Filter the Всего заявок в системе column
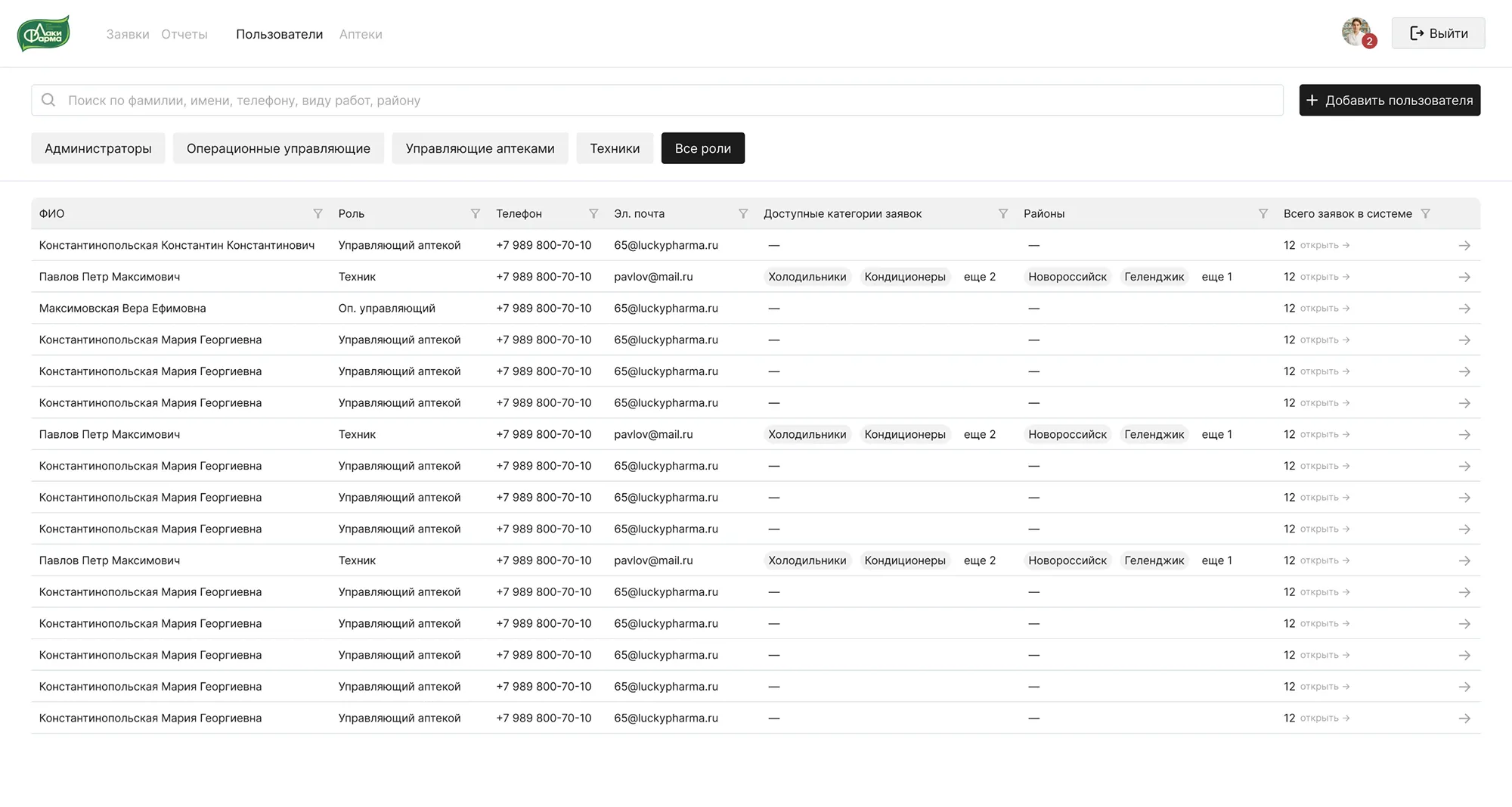The width and height of the screenshot is (1512, 807). pos(1425,214)
